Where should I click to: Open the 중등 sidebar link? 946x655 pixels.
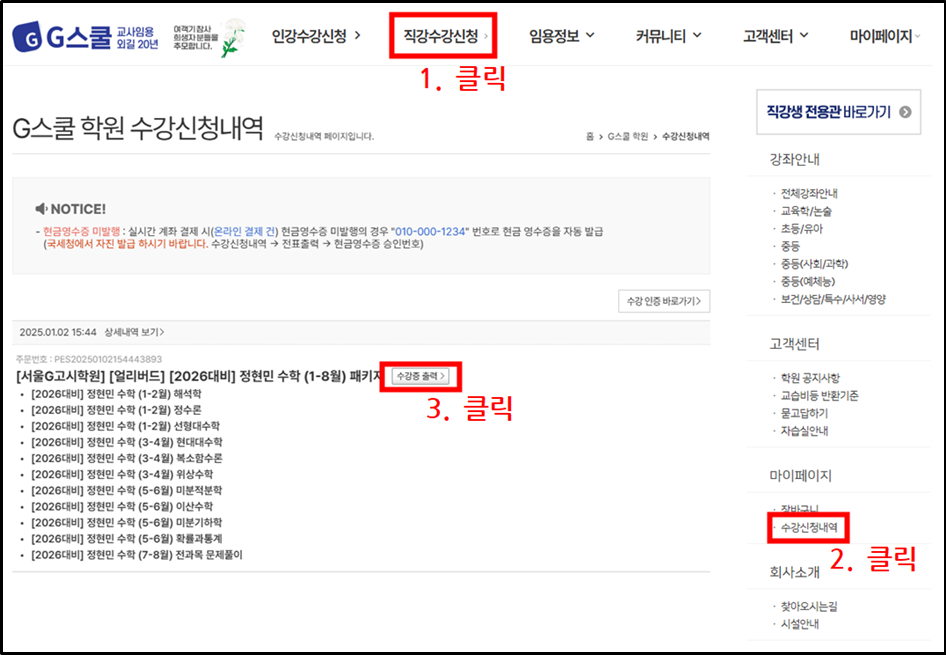click(x=790, y=246)
